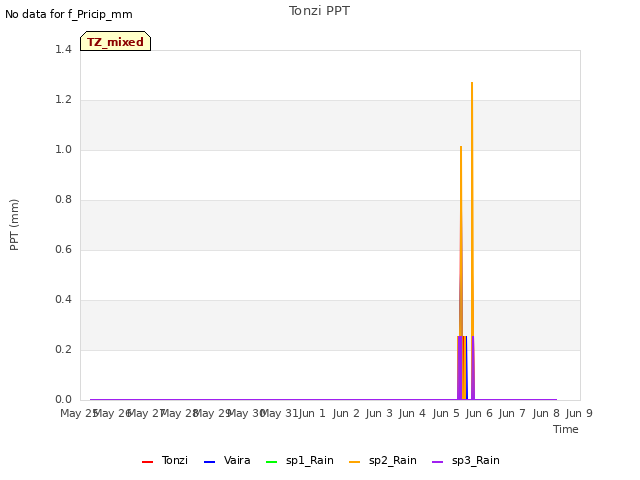
Task: Click the green sp1_Rain legend swatch
Action: click(x=271, y=462)
